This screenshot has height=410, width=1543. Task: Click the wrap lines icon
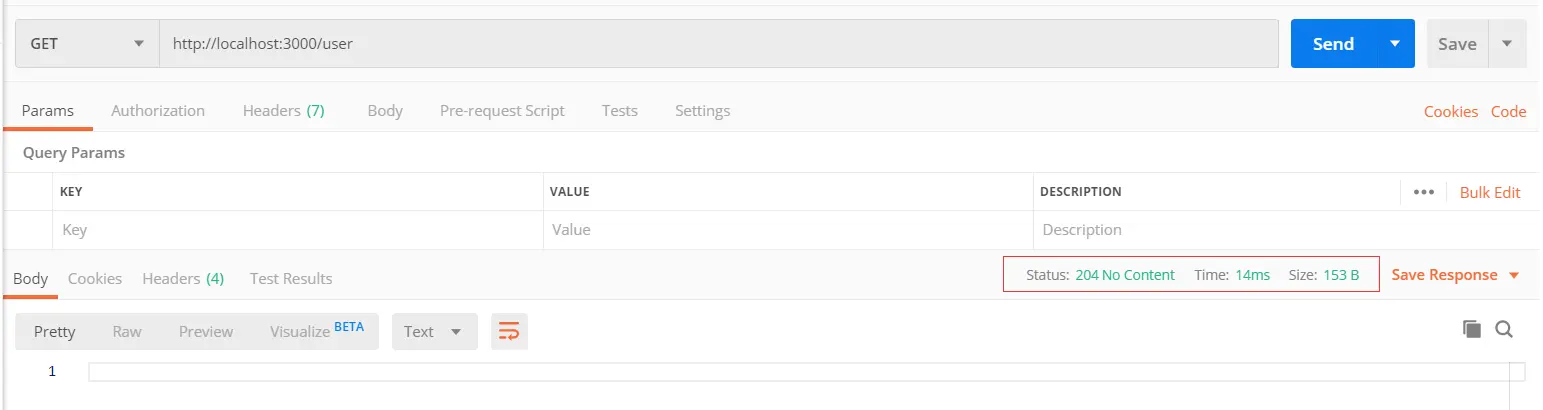click(x=509, y=331)
